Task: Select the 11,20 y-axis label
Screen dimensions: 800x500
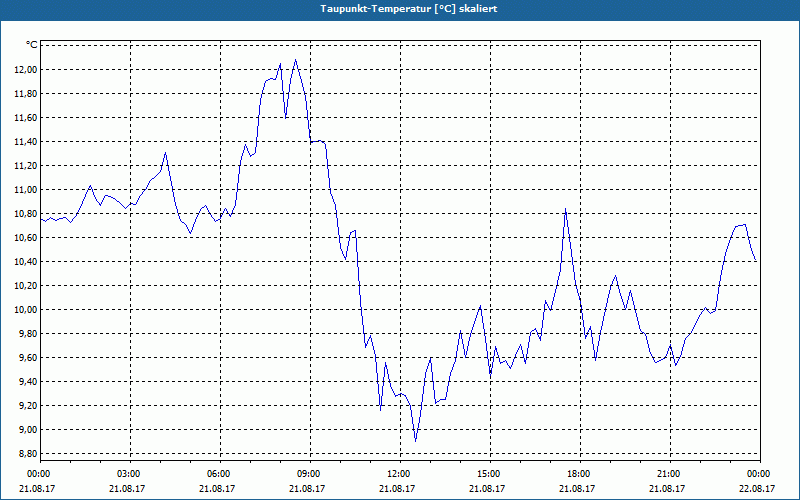Action: [26, 166]
